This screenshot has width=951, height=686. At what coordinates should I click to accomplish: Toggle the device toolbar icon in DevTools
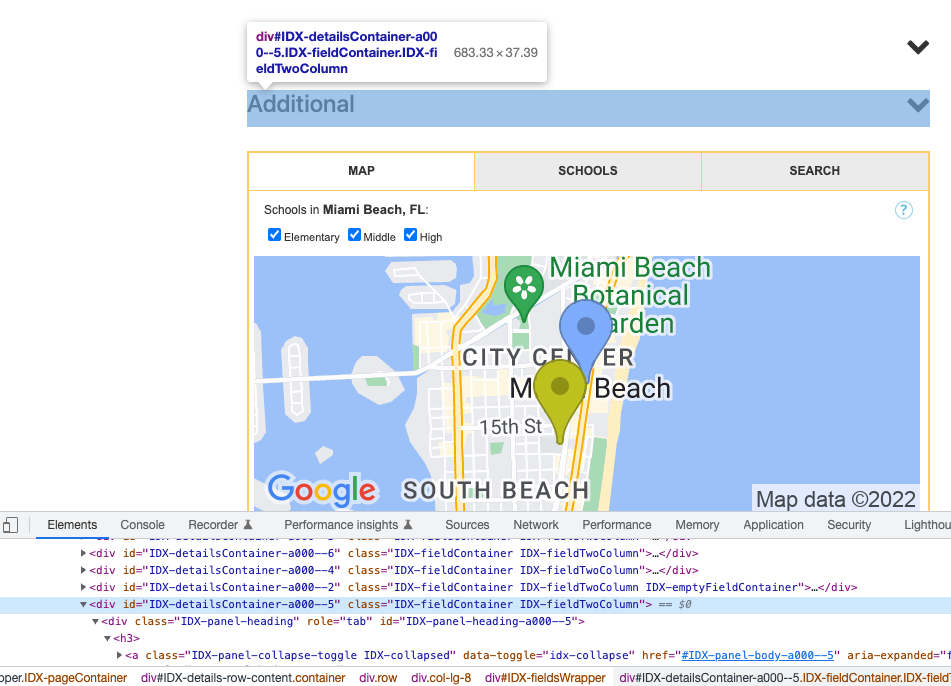point(10,524)
